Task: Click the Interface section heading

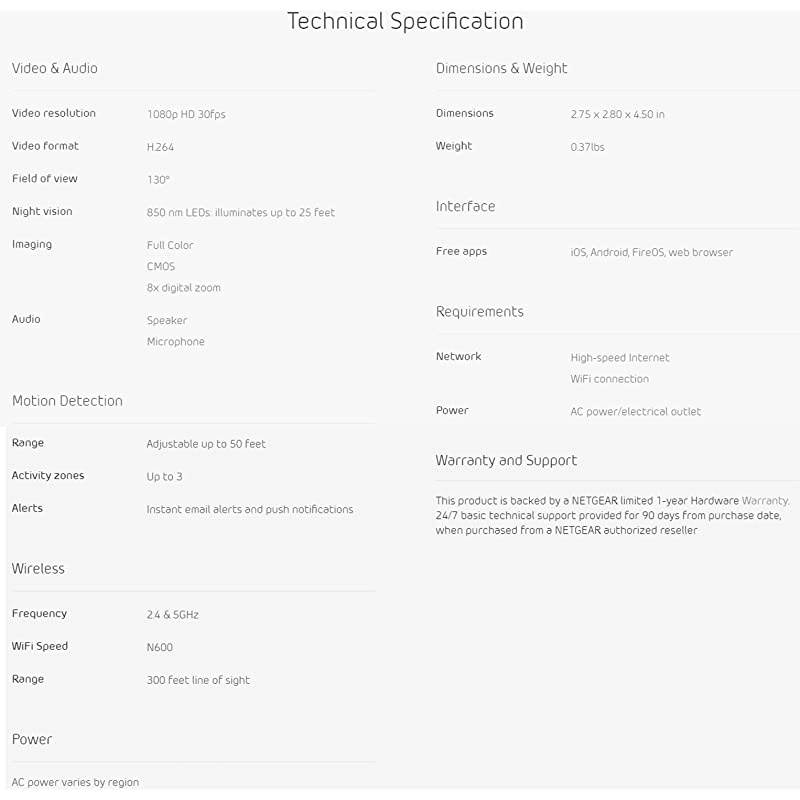Action: point(465,206)
